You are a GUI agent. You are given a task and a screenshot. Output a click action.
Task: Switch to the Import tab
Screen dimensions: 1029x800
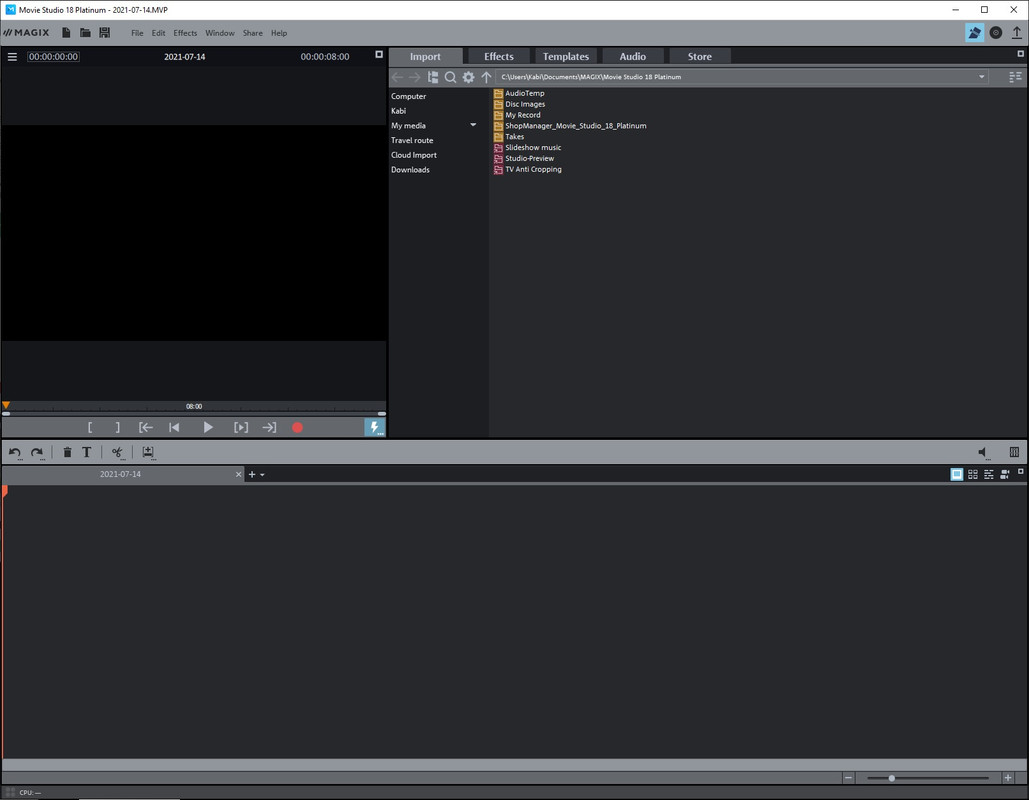[425, 56]
